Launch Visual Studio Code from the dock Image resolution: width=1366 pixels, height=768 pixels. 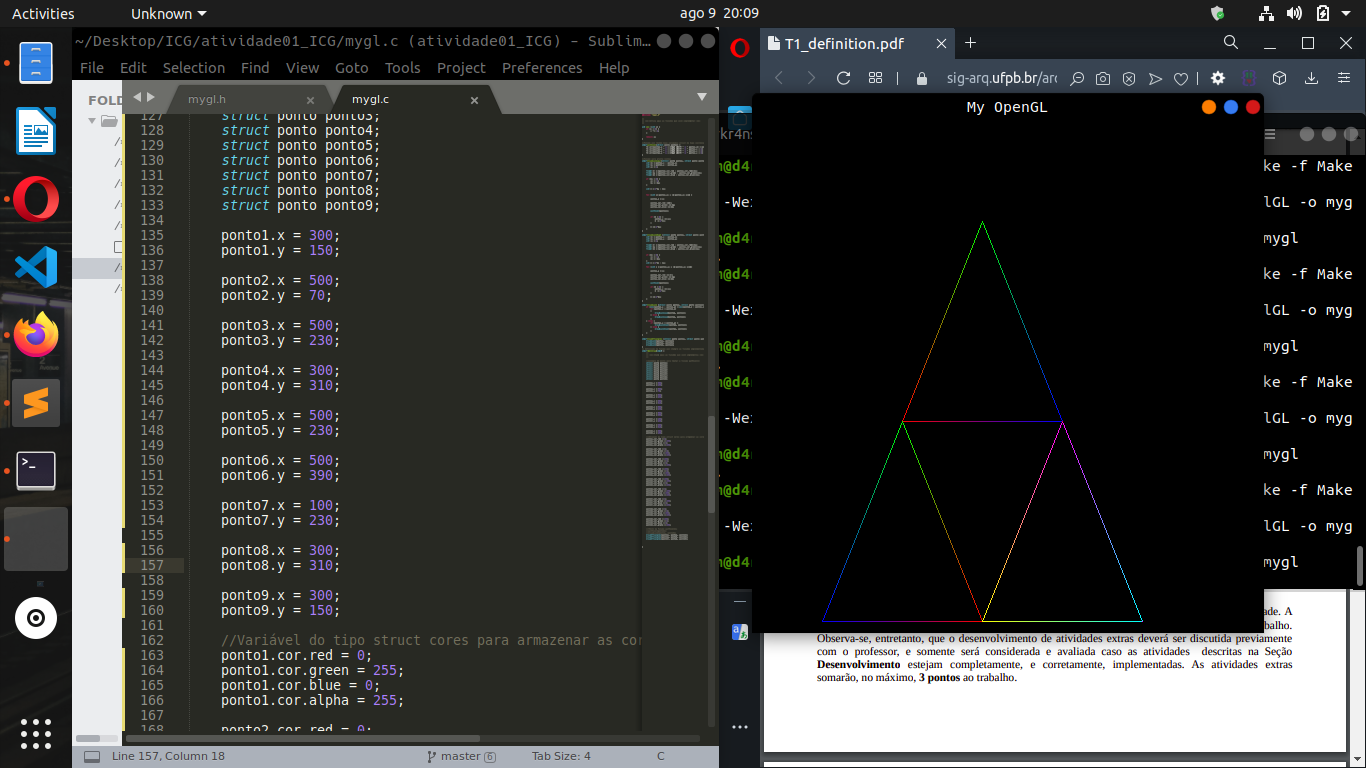point(36,267)
